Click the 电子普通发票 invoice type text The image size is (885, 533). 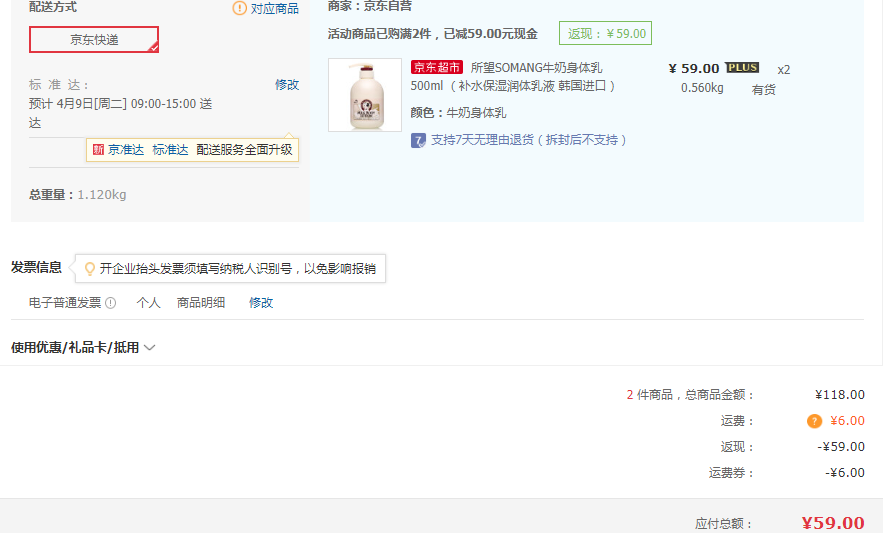pyautogui.click(x=65, y=303)
